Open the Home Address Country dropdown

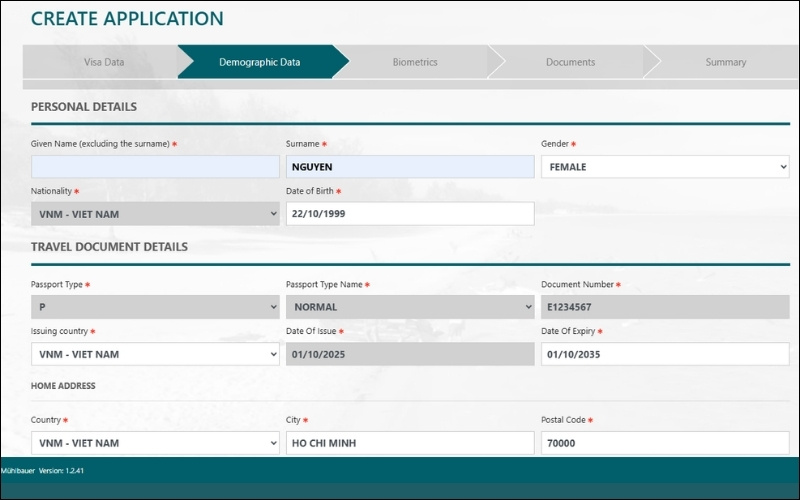(155, 442)
